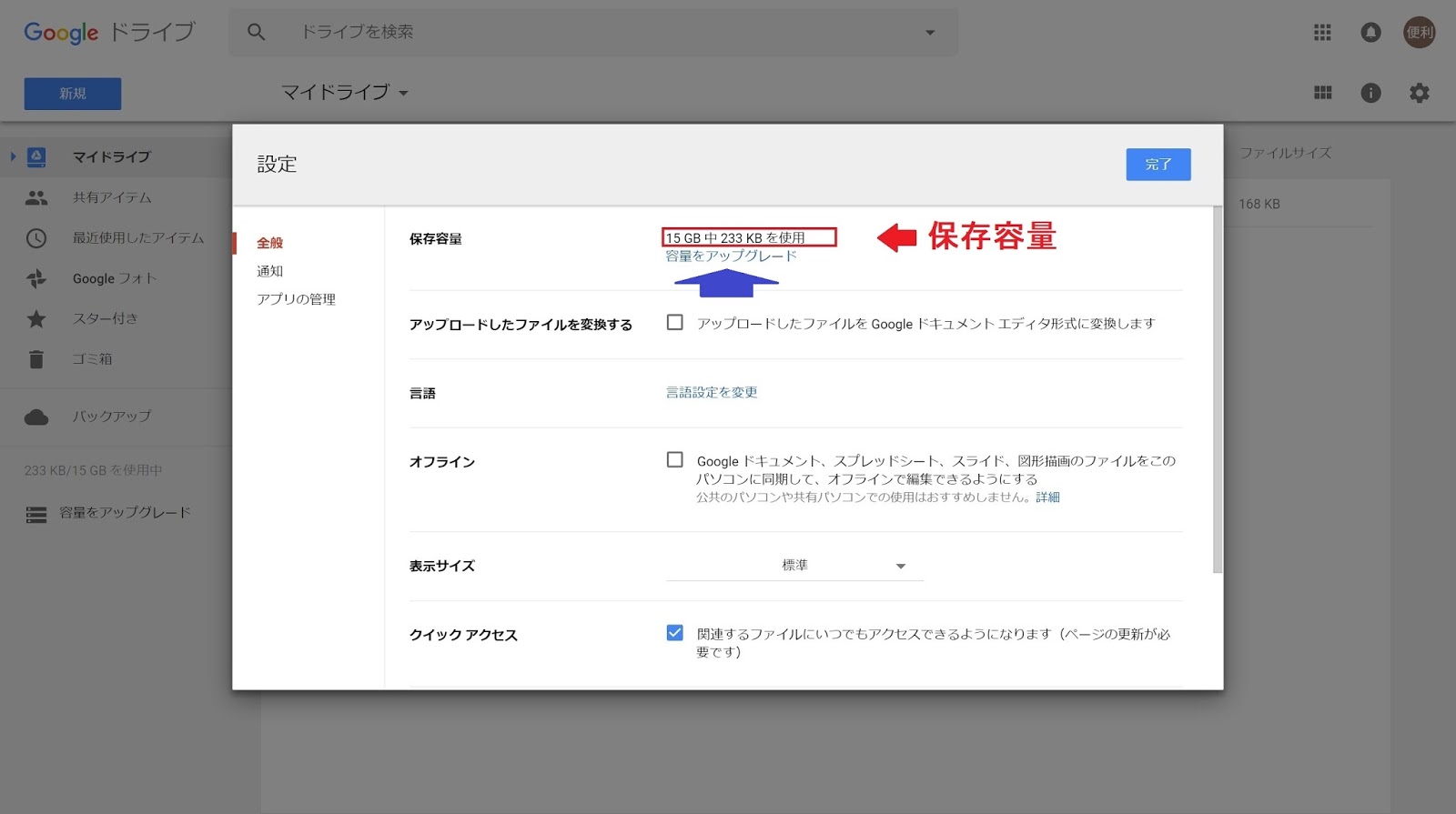Show details info icon
1456x814 pixels.
[1370, 93]
